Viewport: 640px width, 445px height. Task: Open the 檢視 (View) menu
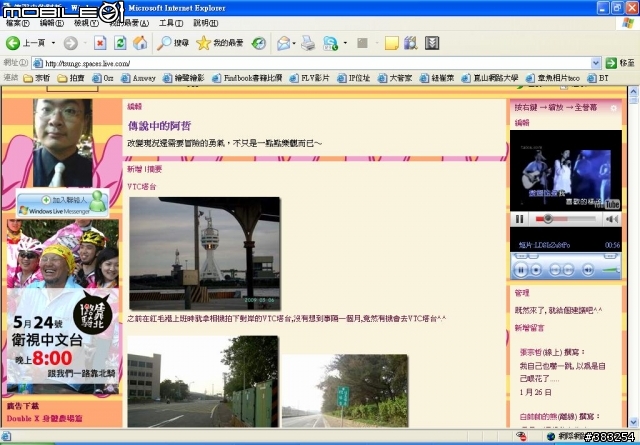[86, 23]
